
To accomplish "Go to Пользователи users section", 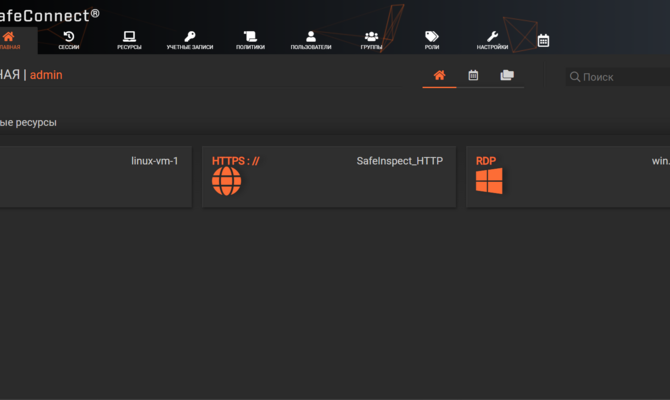I will 311,40.
